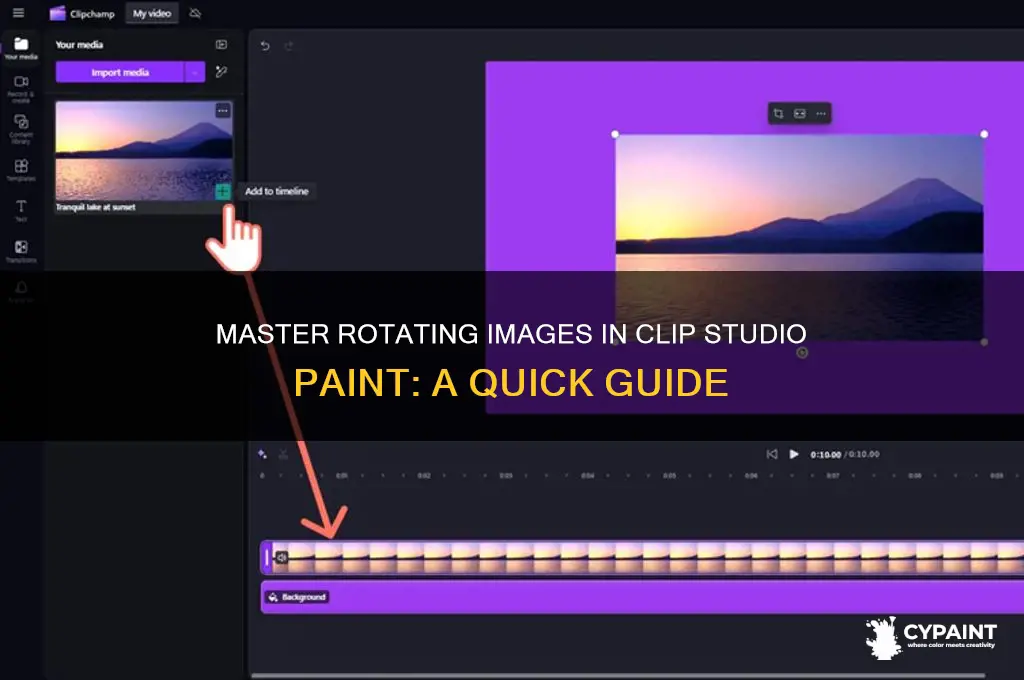Screen dimensions: 1024x680
Task: Collapse the Your media panel
Action: [x=221, y=44]
